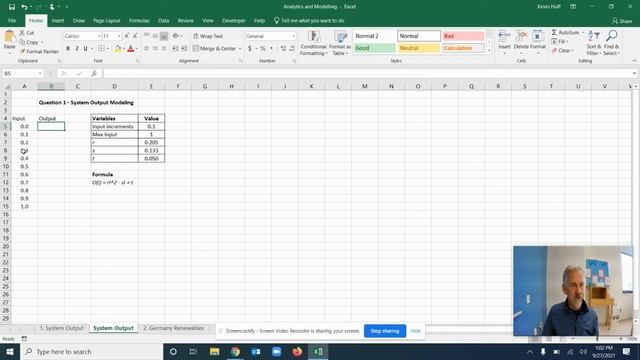Screen dimensions: 640x360
Task: Click the AutoSum sigma button
Action: [565, 33]
